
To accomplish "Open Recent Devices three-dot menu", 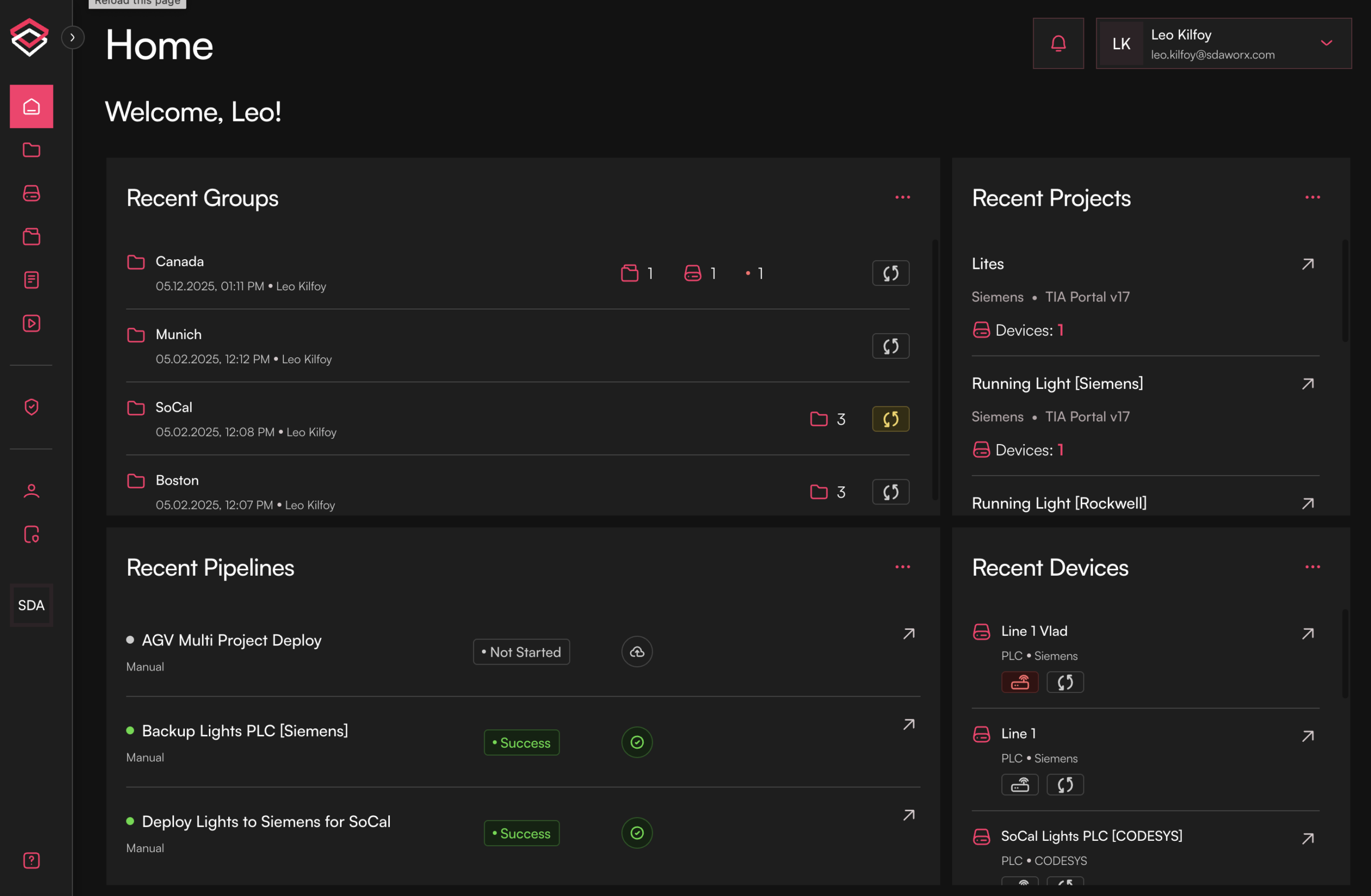I will (1312, 567).
